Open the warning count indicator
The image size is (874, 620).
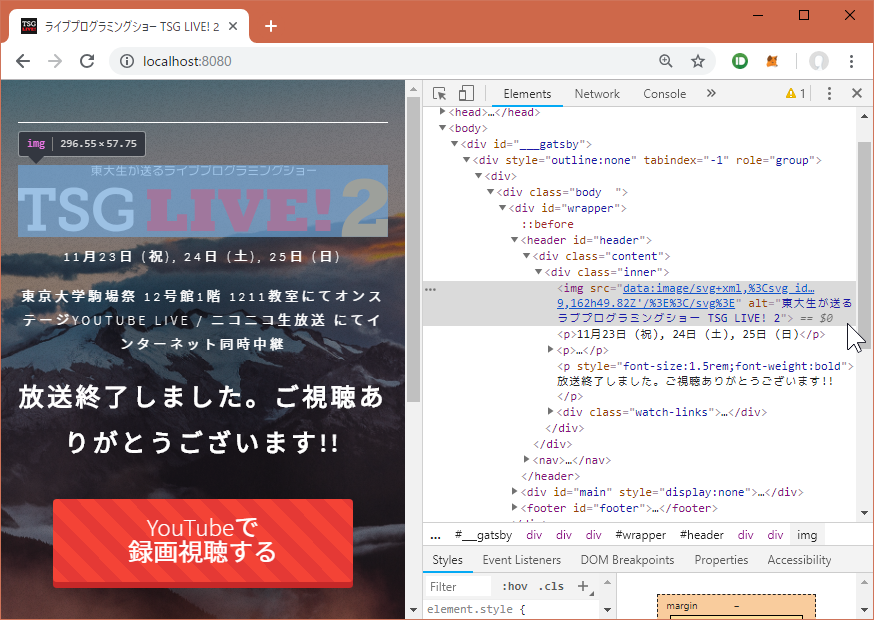[795, 94]
